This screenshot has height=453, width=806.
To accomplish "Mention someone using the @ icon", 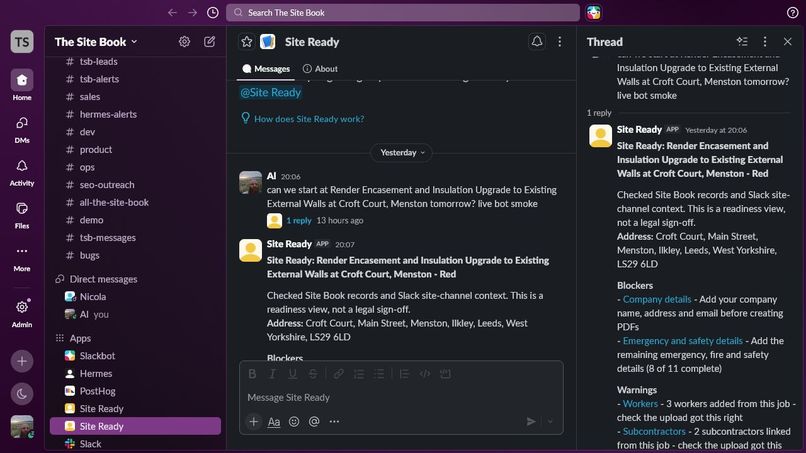I will pyautogui.click(x=314, y=422).
